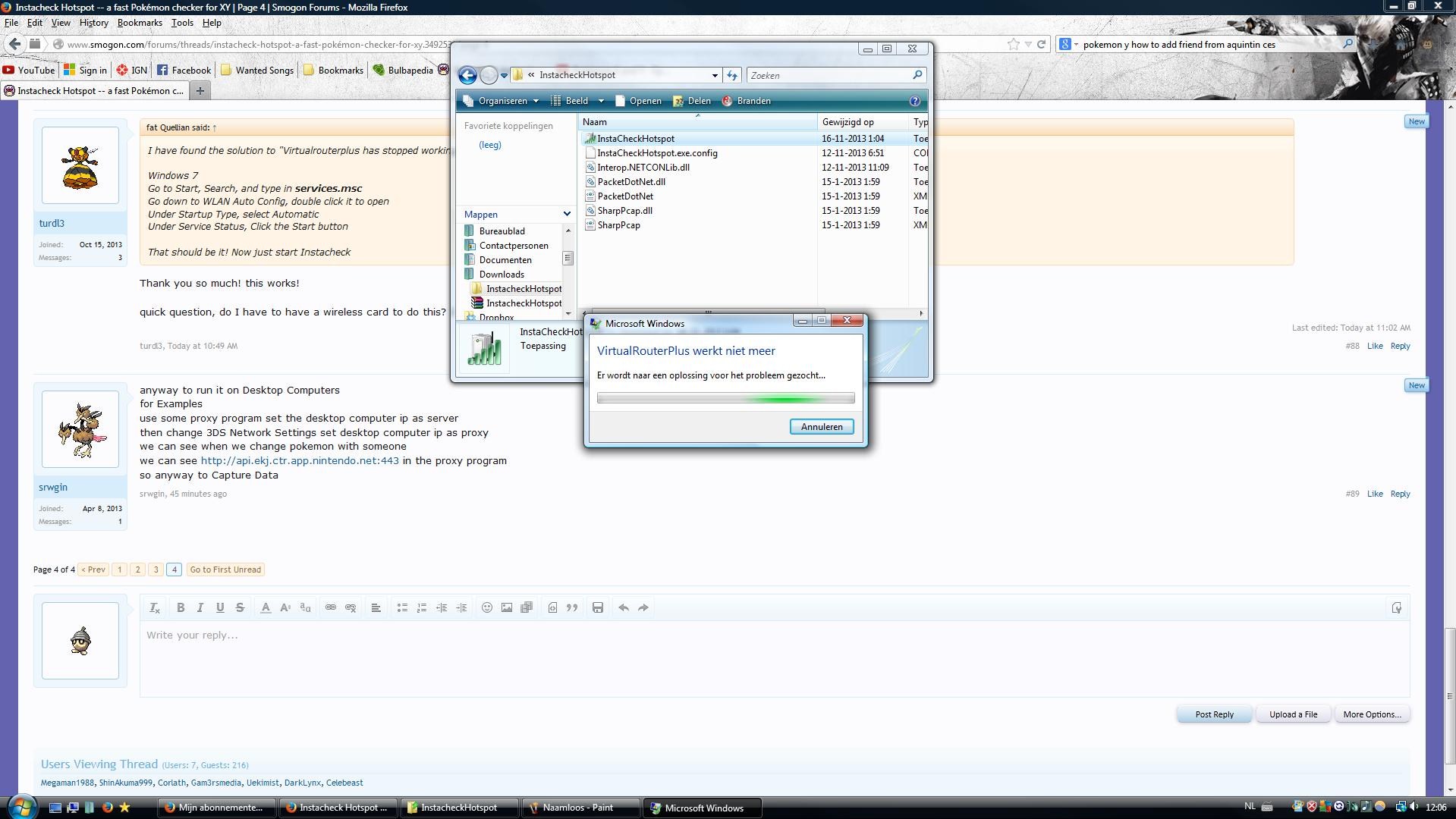The width and height of the screenshot is (1456, 819).
Task: Toggle italic in reply editor
Action: 200,607
